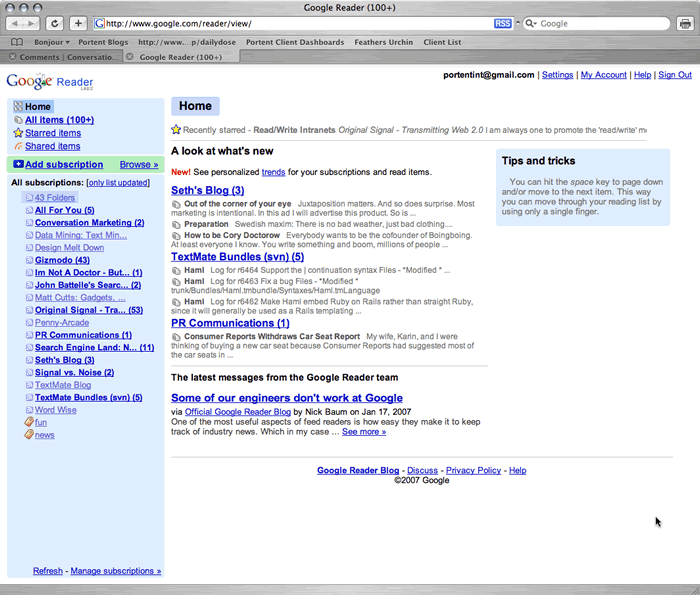700x595 pixels.
Task: Open Portent Client Dashboards bookmark
Action: tap(295, 42)
